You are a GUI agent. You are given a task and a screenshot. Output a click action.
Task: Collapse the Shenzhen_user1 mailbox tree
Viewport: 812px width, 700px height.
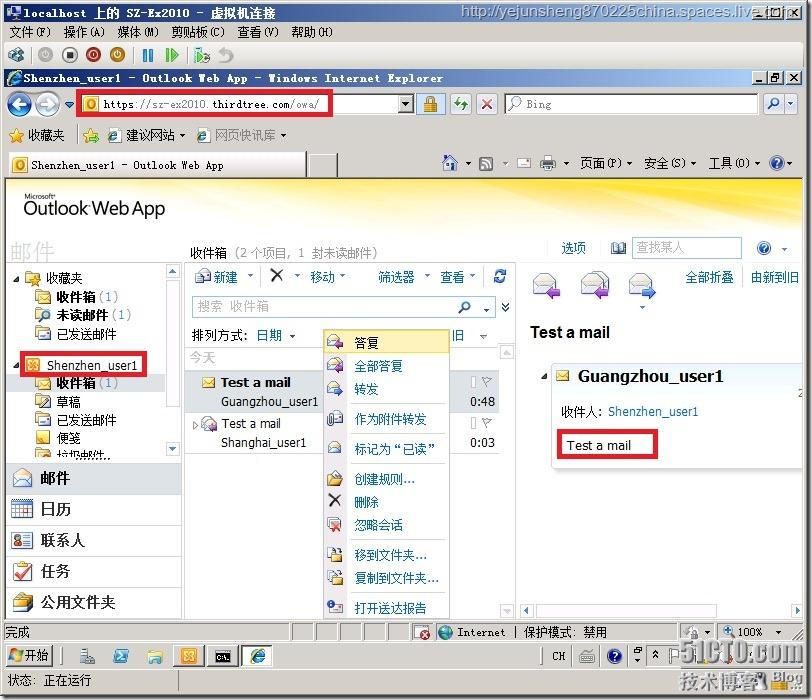click(x=16, y=365)
